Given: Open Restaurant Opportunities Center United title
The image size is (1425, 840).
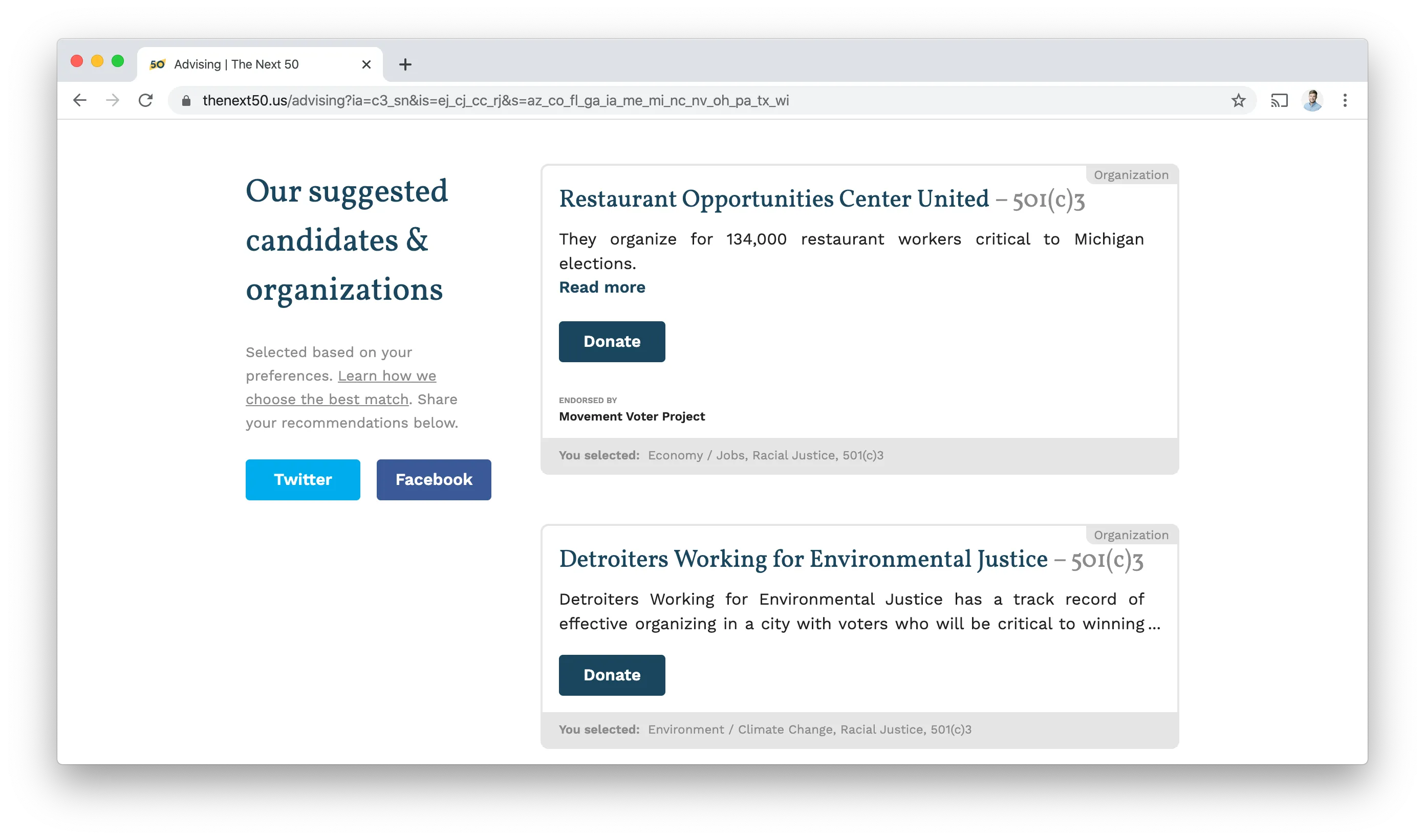Looking at the screenshot, I should (774, 199).
